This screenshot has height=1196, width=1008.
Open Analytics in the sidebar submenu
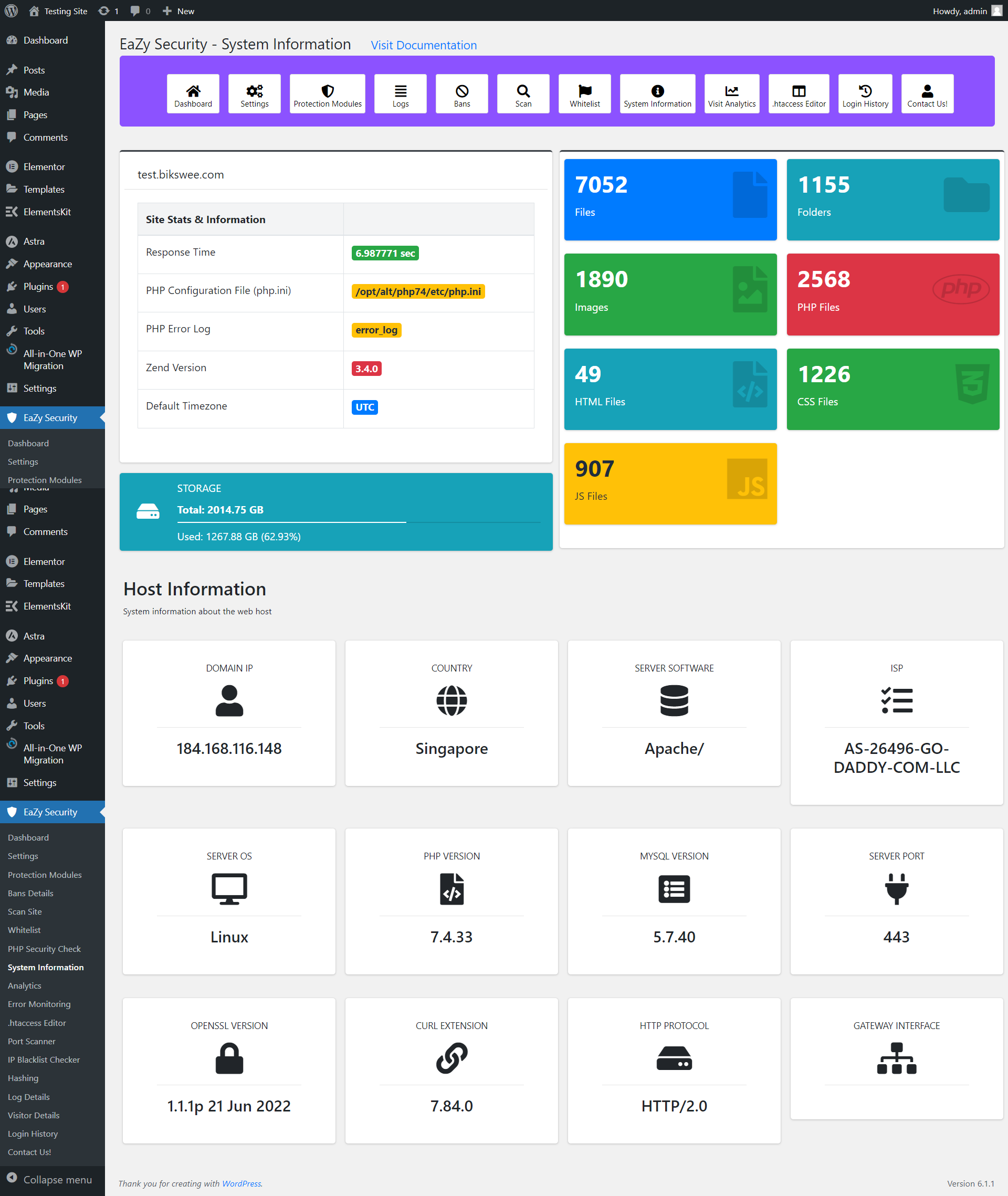(24, 985)
